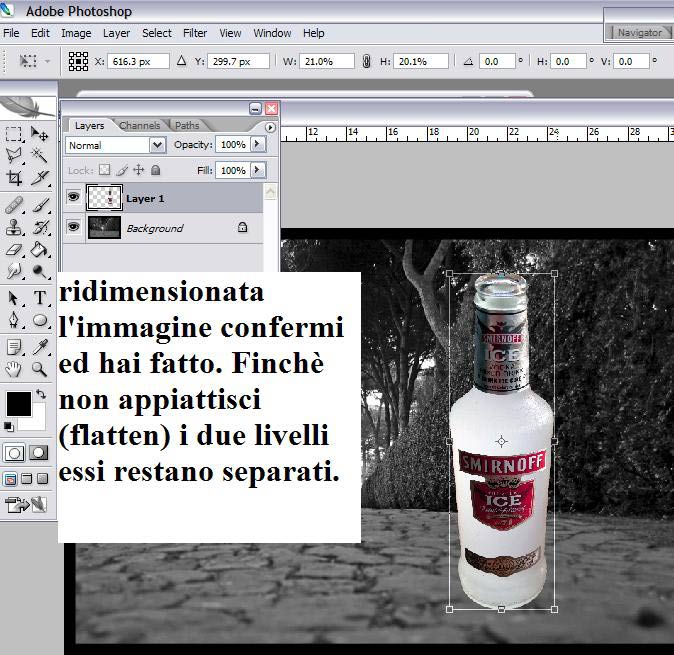674x655 pixels.
Task: Select the Rectangular Marquee tool
Action: tap(13, 134)
